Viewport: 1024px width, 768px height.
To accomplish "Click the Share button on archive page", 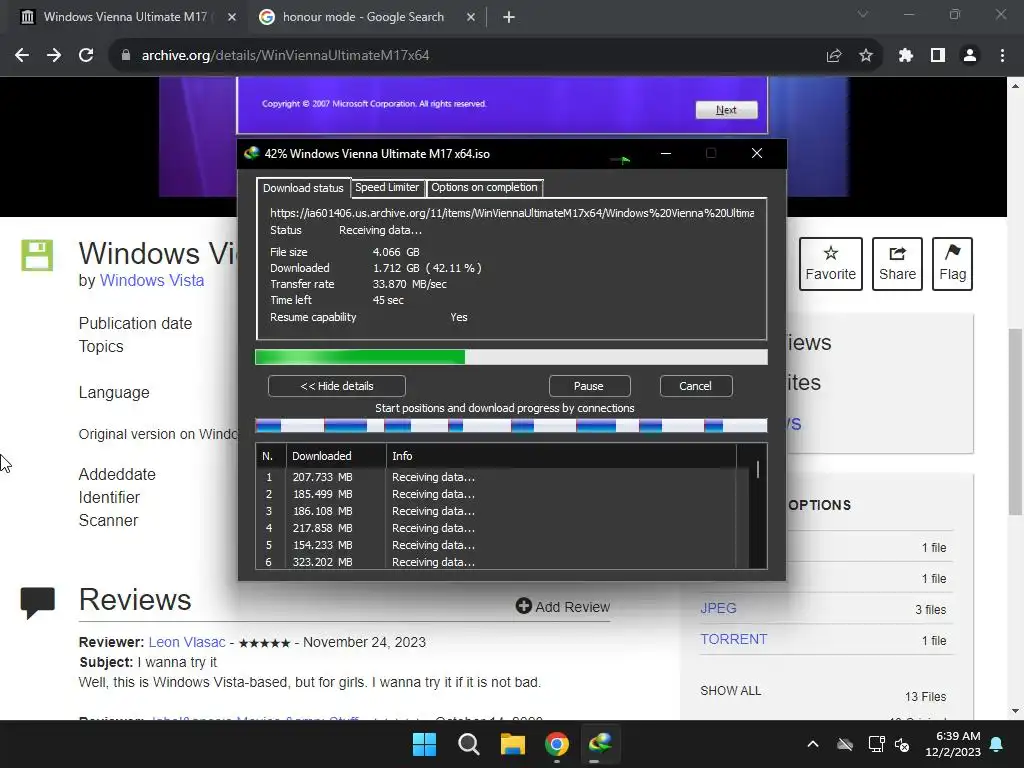I will click(x=897, y=264).
